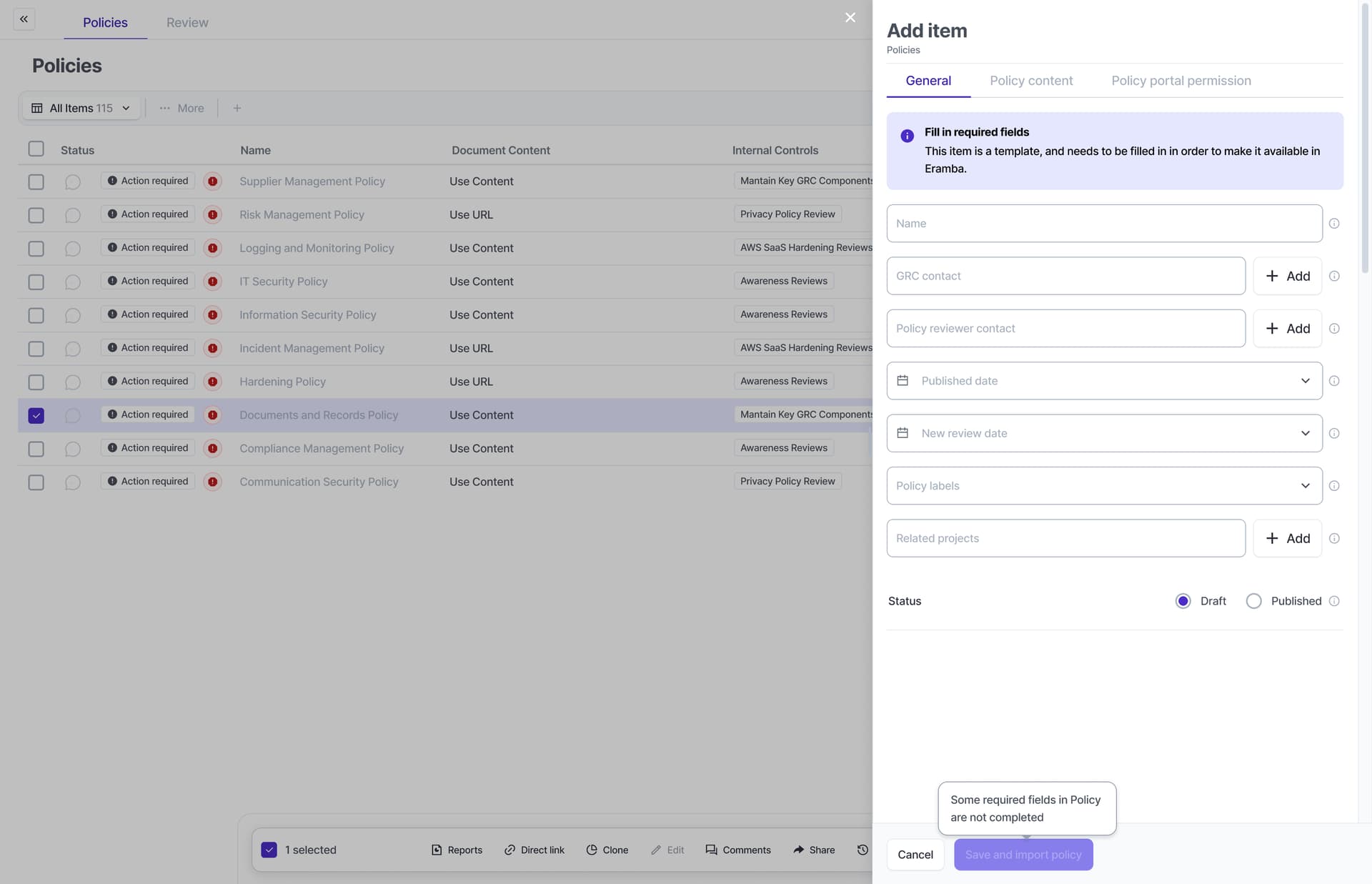1372x884 pixels.
Task: Check the IT Security Policy row checkbox
Action: coord(36,282)
